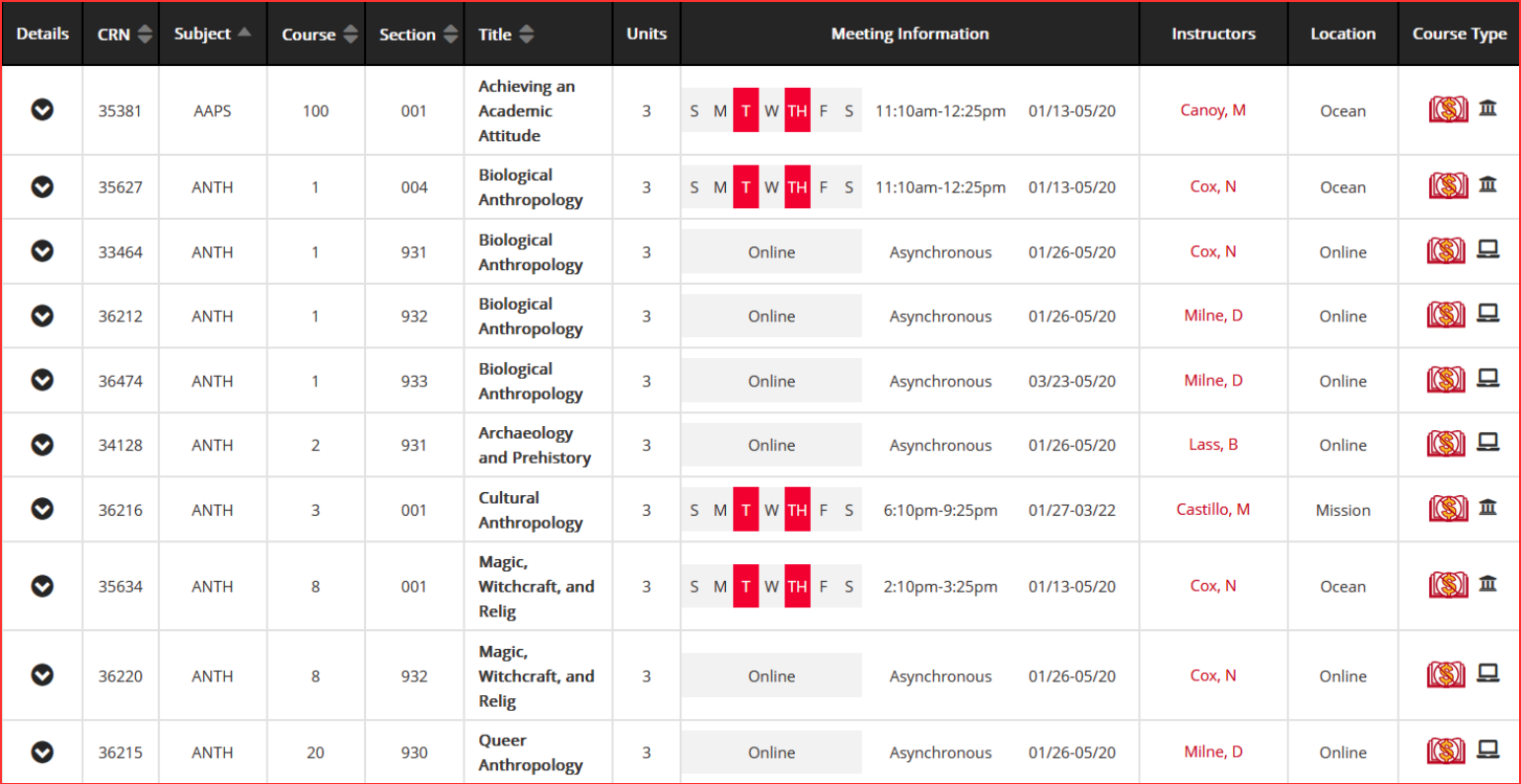Click the textbook cost icon for CRN 36212

tap(1446, 316)
